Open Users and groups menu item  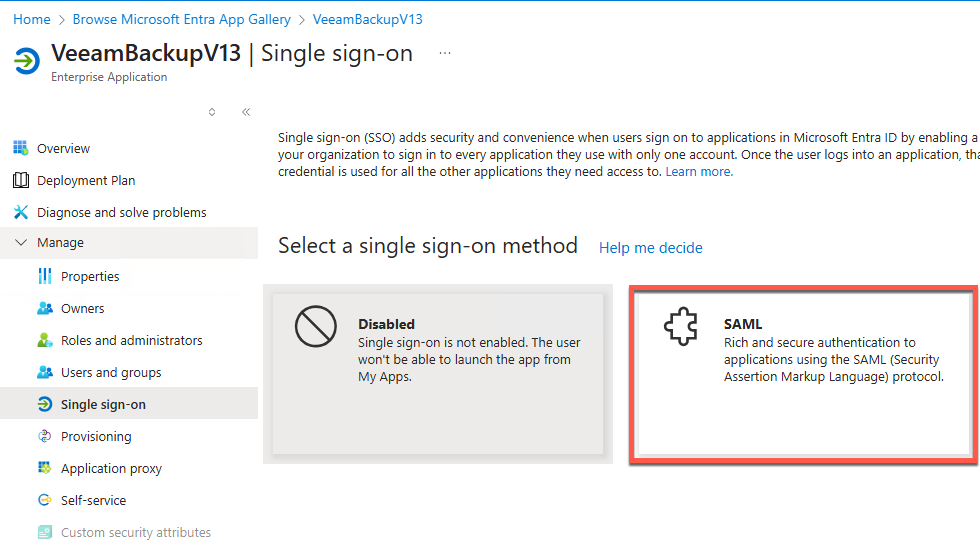[x=111, y=372]
